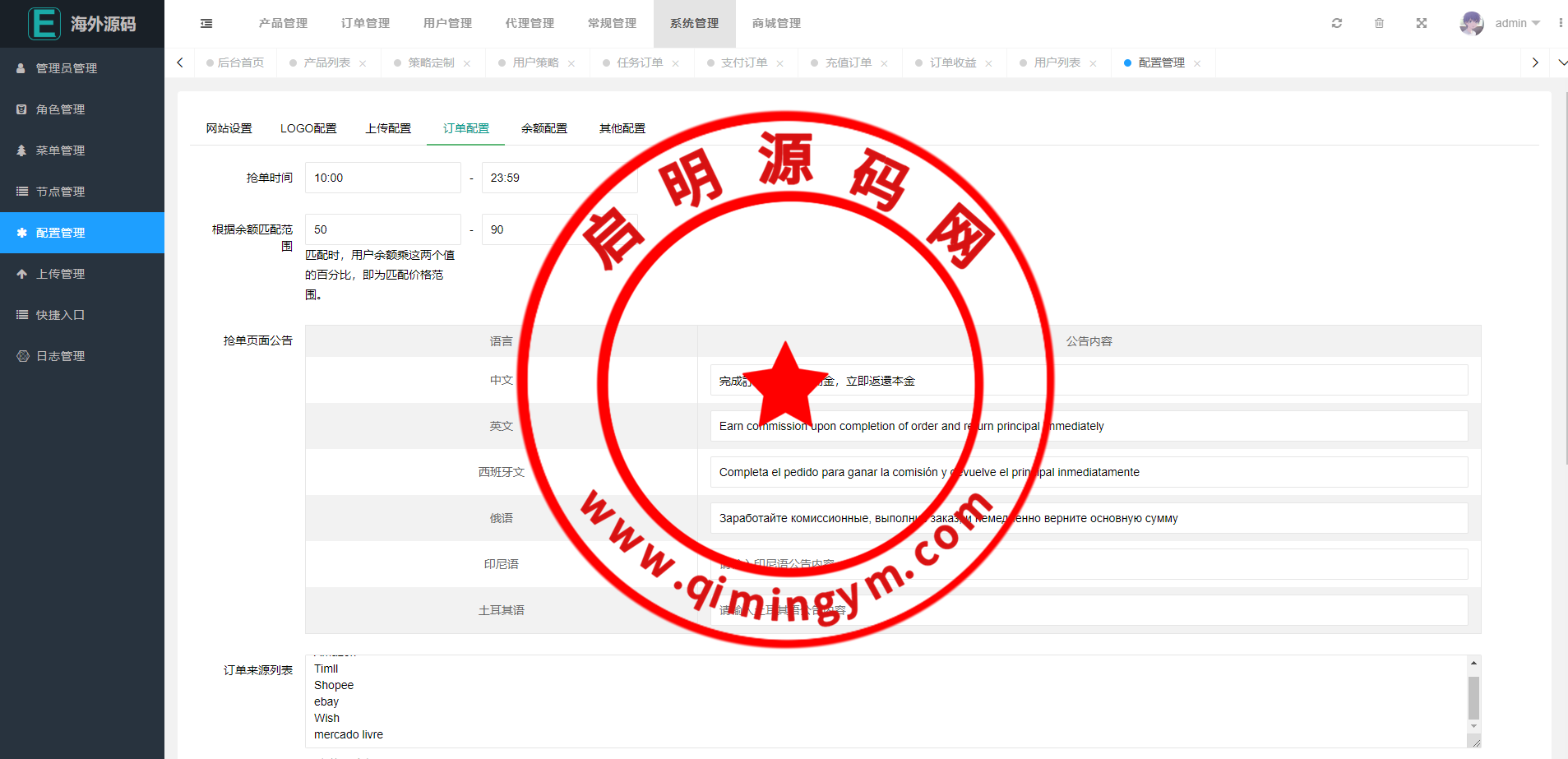Screen dimensions: 1568x759
Task: Toggle fullscreen with the expand icon
Action: click(x=1422, y=23)
